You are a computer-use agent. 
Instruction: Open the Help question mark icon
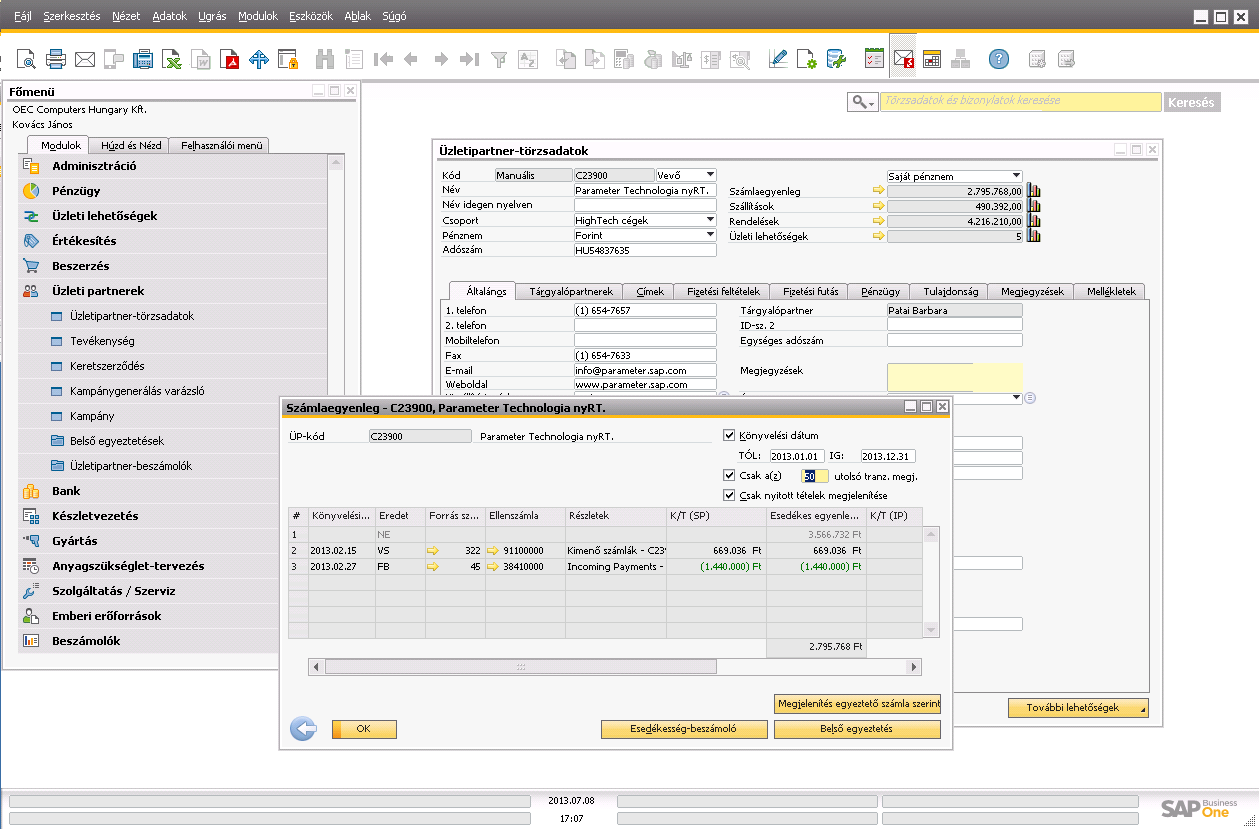click(999, 60)
